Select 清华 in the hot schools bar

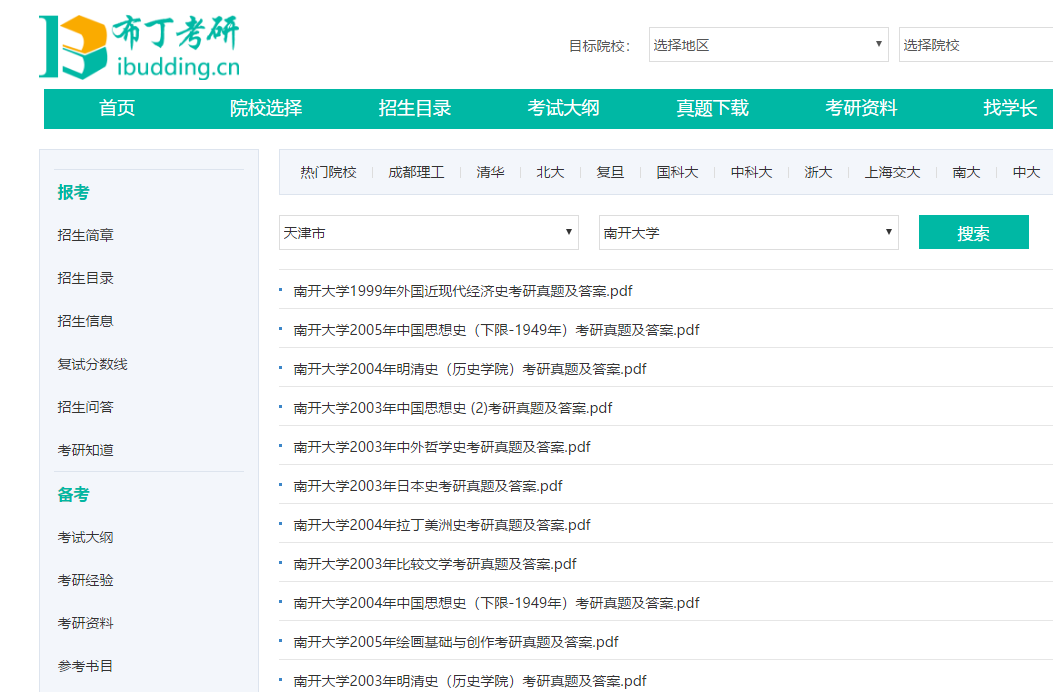490,173
